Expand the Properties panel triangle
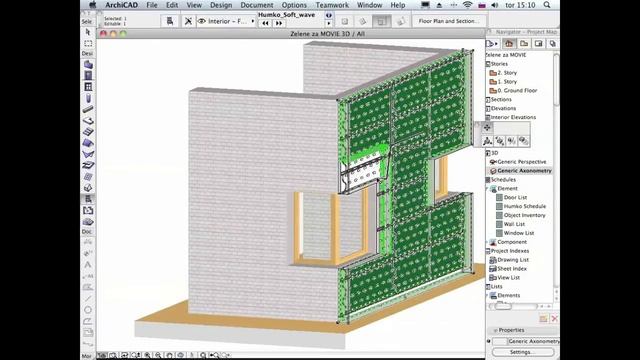Viewport: 640px width, 360px height. point(495,330)
